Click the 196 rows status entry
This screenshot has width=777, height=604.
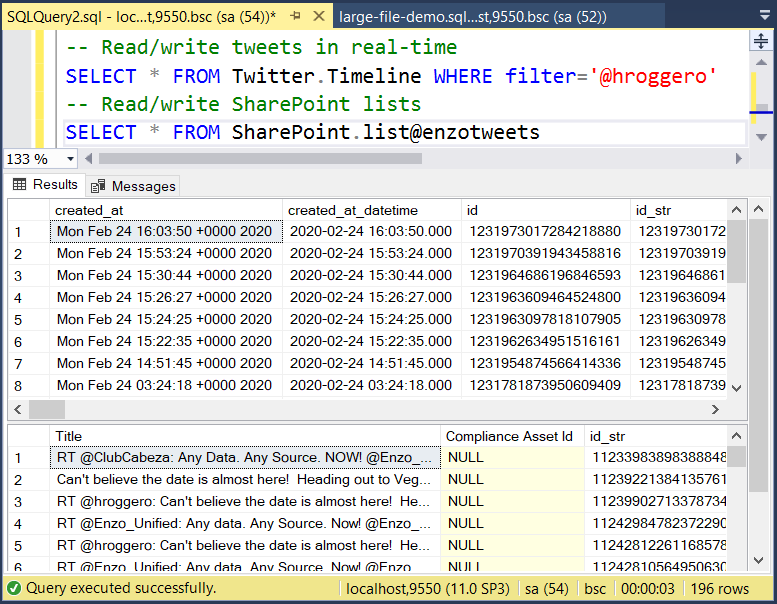pyautogui.click(x=720, y=589)
